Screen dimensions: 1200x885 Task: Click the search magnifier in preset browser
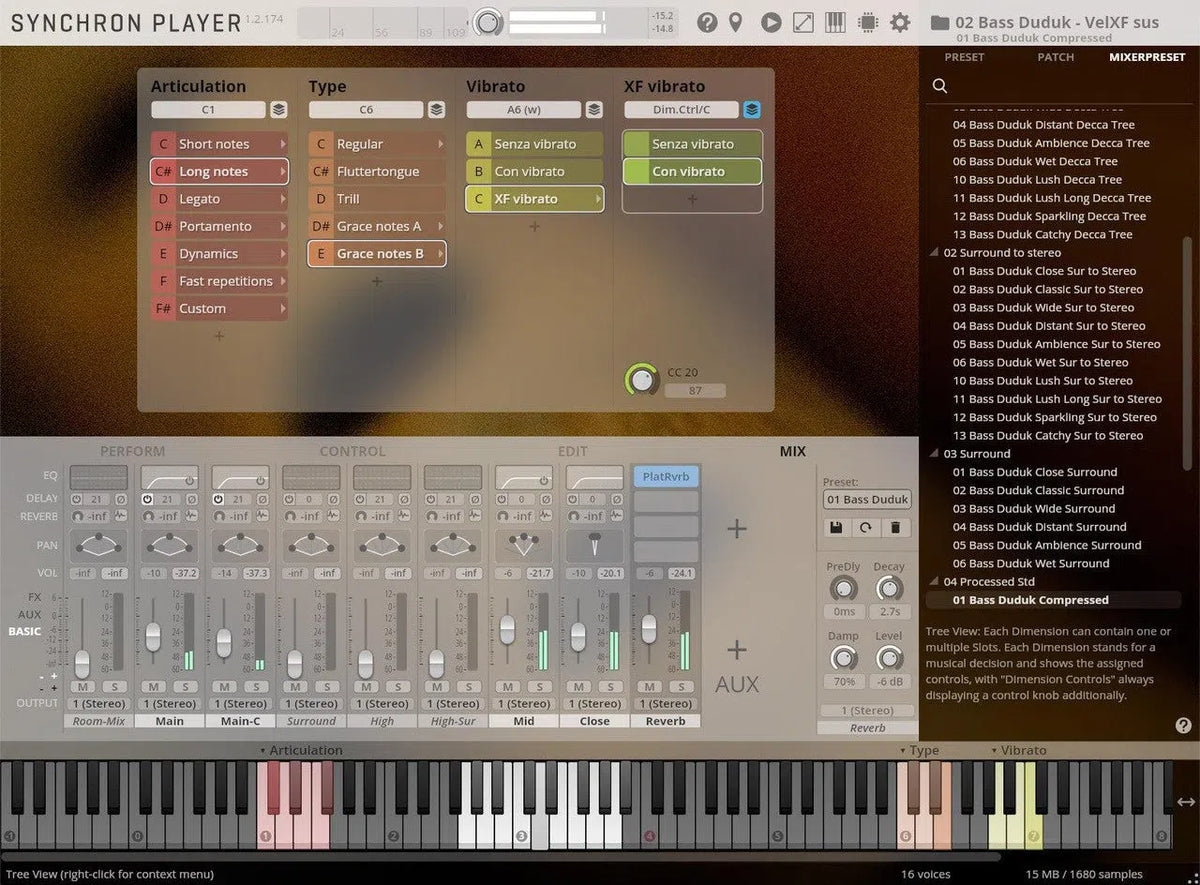[x=940, y=86]
